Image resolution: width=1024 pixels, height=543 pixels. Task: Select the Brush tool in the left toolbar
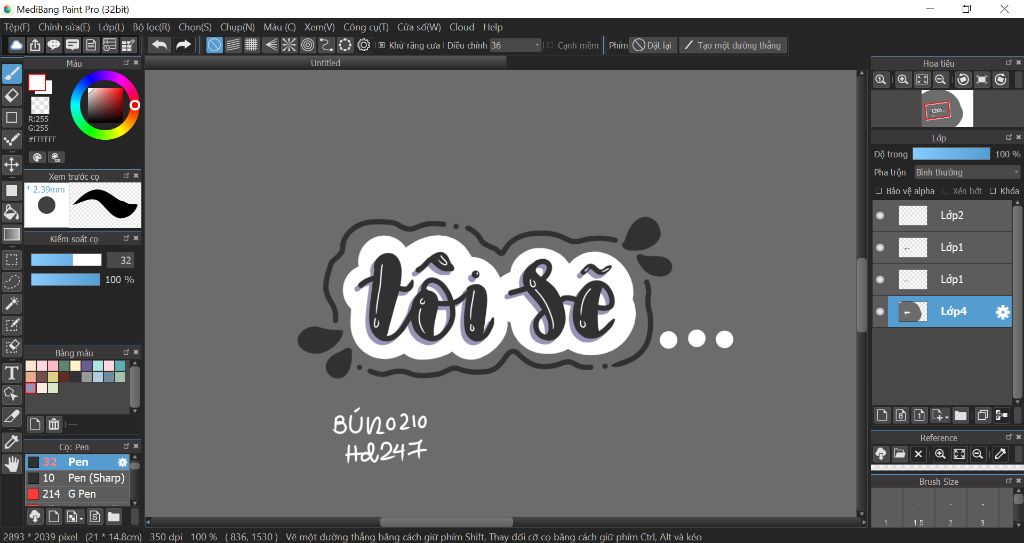[x=12, y=74]
